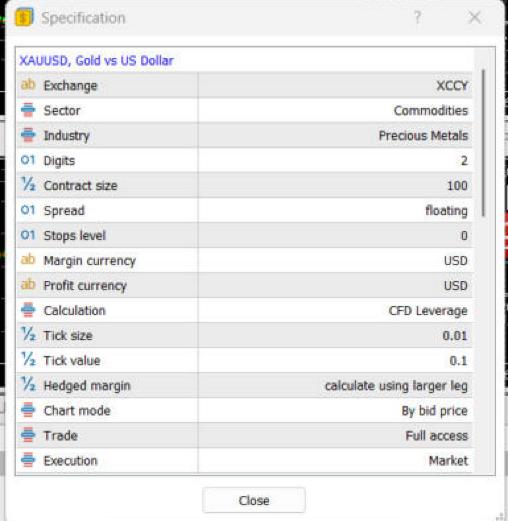The height and width of the screenshot is (521, 508).
Task: Click the Margin currency USD value
Action: pyautogui.click(x=456, y=261)
